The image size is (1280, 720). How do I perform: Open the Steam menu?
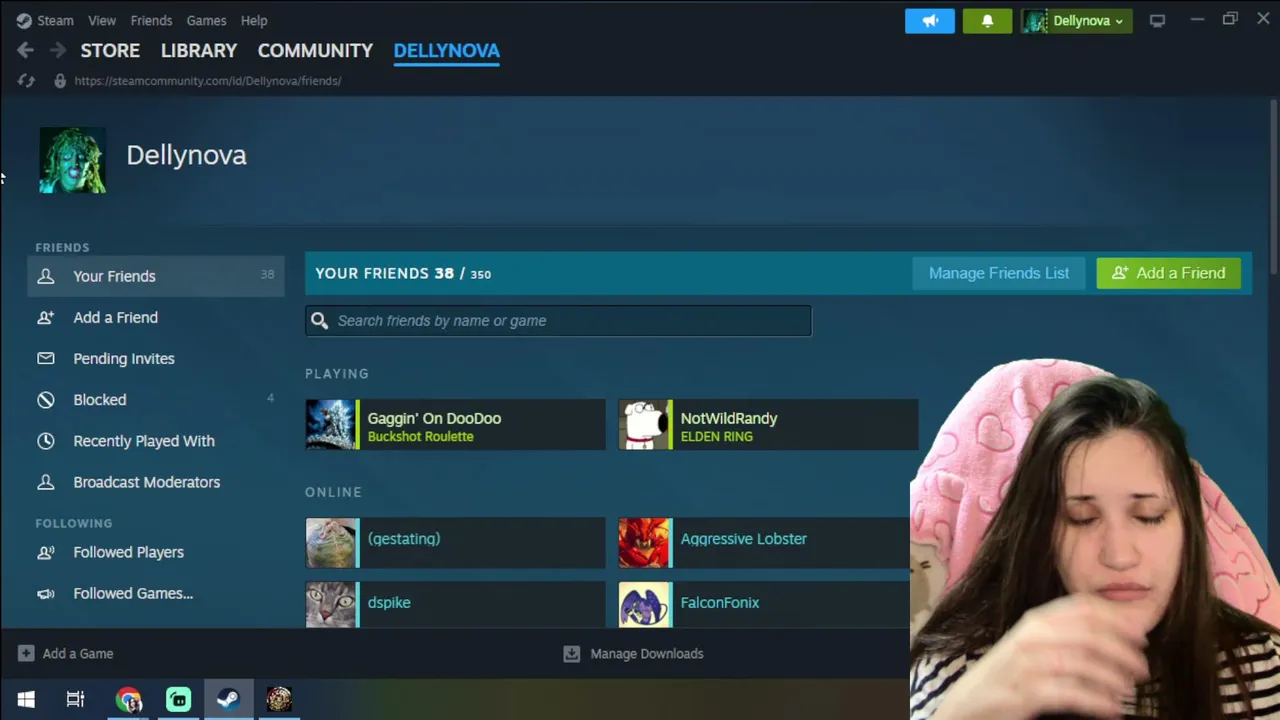tap(55, 20)
